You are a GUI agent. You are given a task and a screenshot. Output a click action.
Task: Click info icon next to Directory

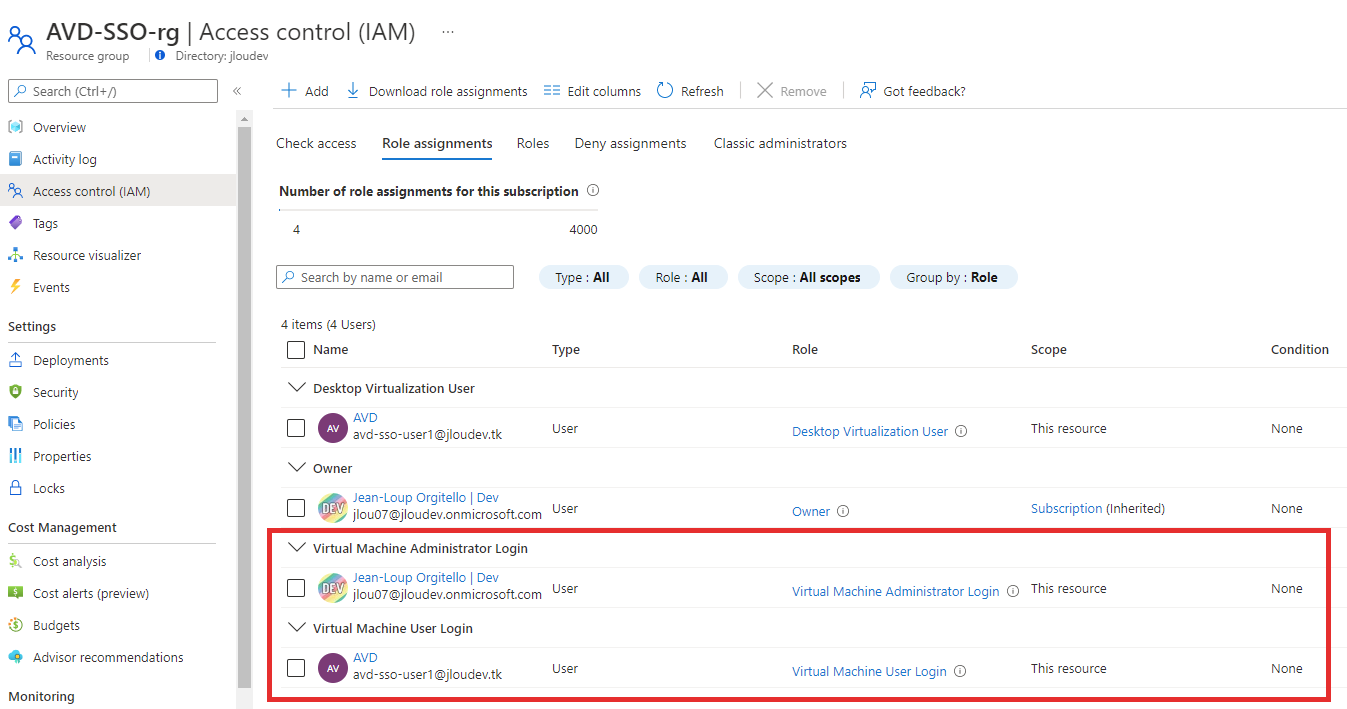pos(160,56)
